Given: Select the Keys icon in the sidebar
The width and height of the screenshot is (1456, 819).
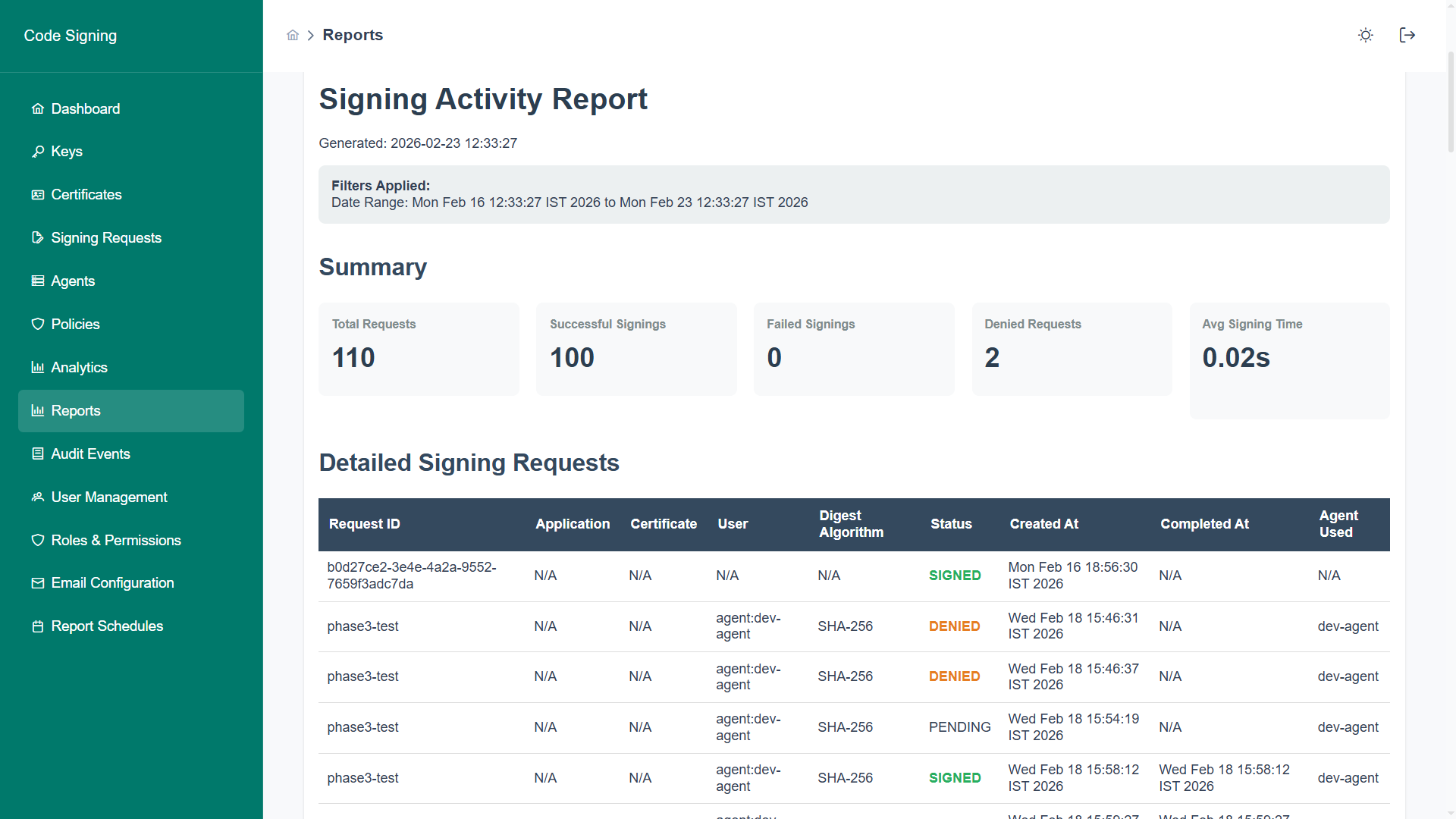Looking at the screenshot, I should pos(38,151).
